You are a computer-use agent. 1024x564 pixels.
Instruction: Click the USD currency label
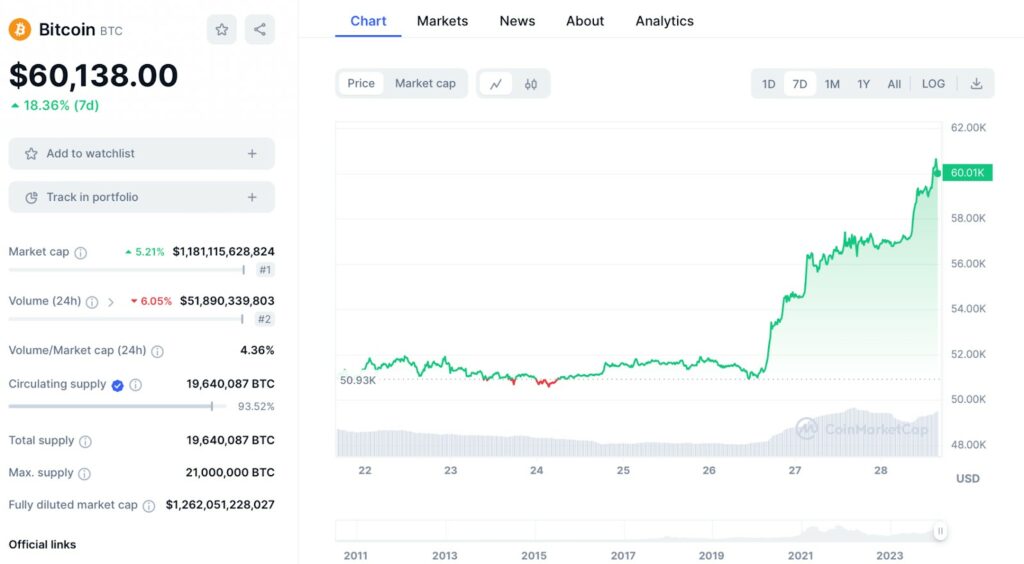[x=968, y=478]
